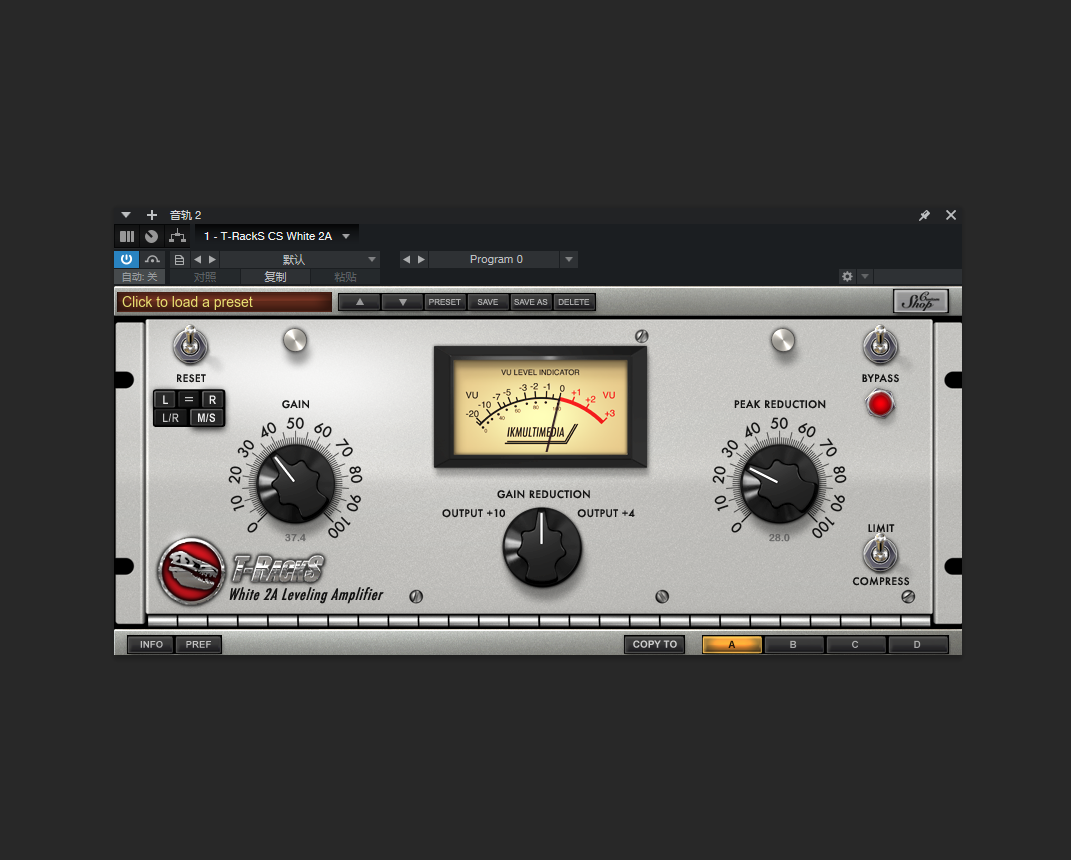1071x860 pixels.
Task: Select setting slot A
Action: click(x=732, y=644)
